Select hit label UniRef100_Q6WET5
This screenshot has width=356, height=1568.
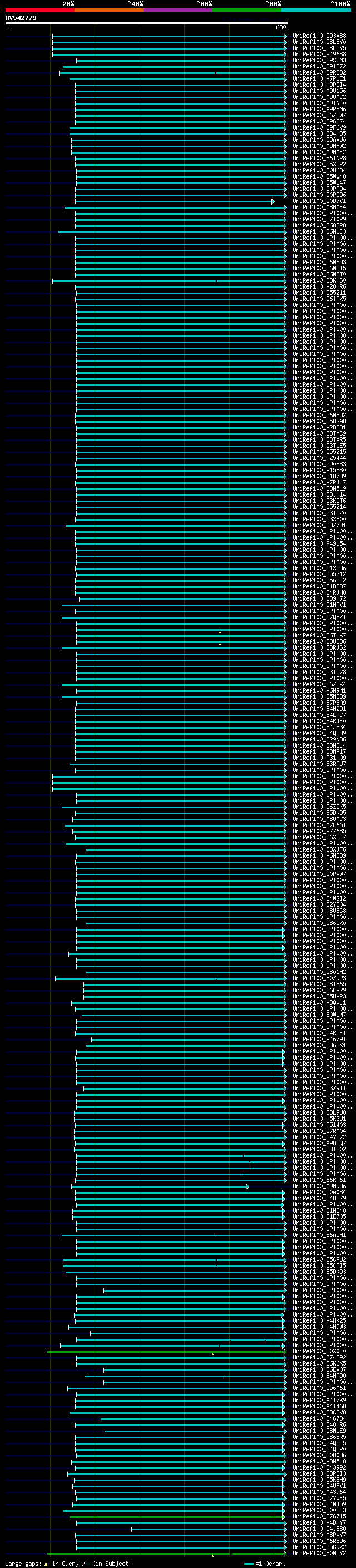(x=319, y=269)
